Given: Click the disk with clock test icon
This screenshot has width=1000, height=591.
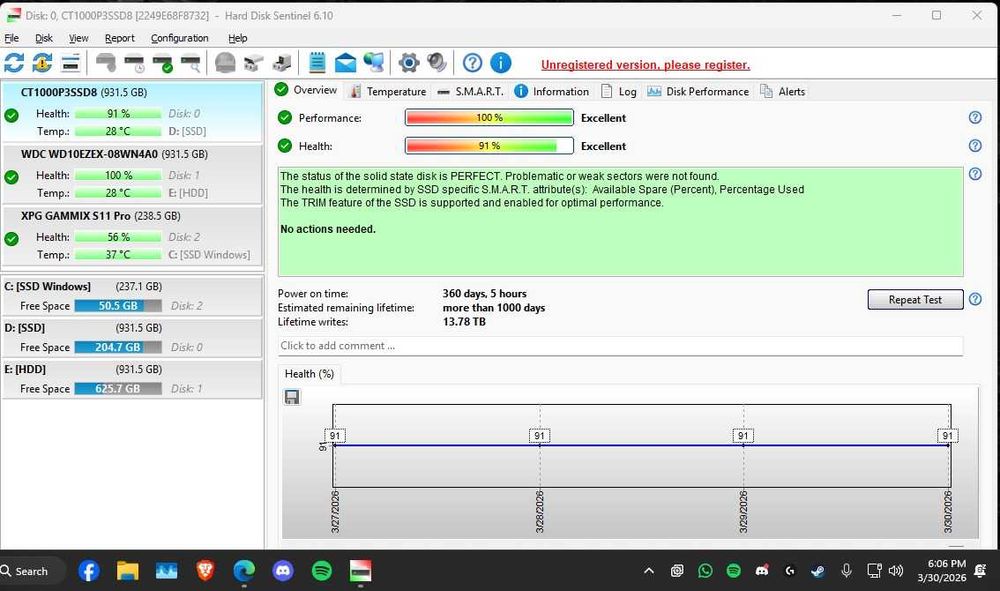Looking at the screenshot, I should (x=135, y=62).
